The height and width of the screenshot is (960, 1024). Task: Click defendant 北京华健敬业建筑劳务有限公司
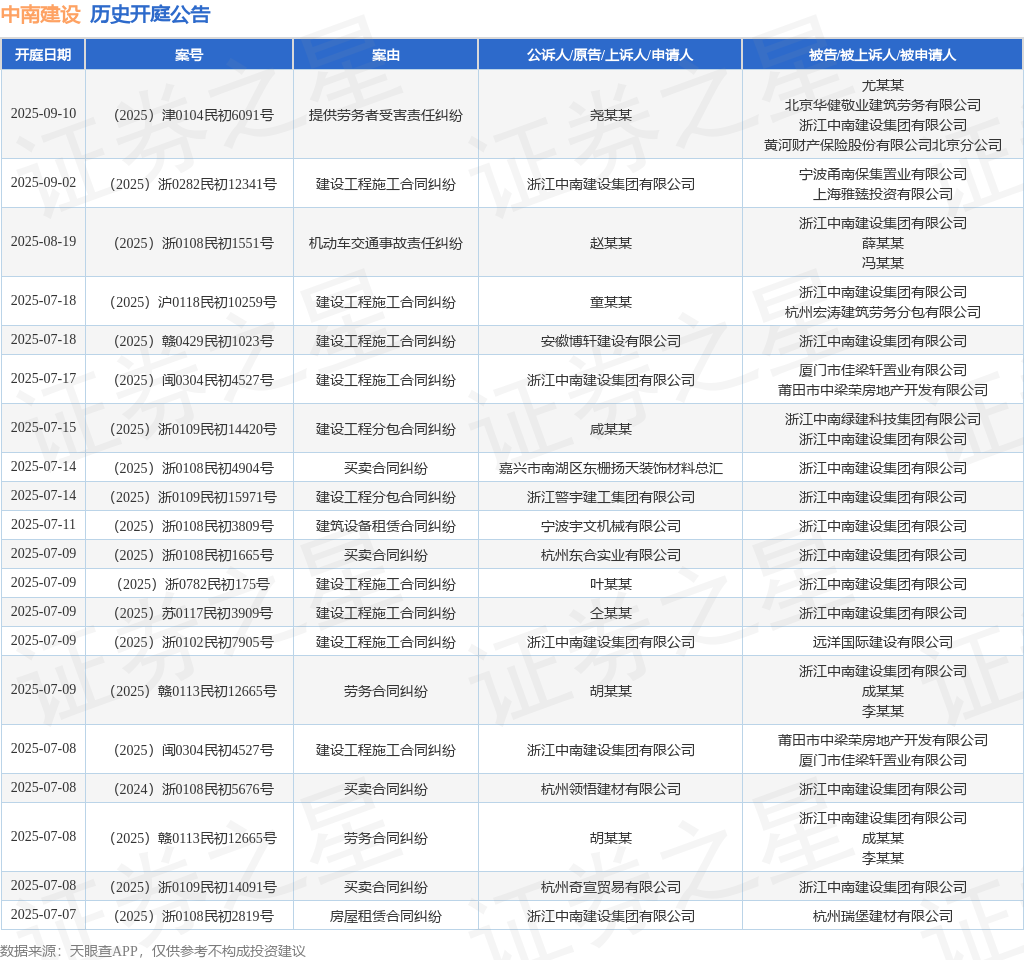click(x=882, y=105)
